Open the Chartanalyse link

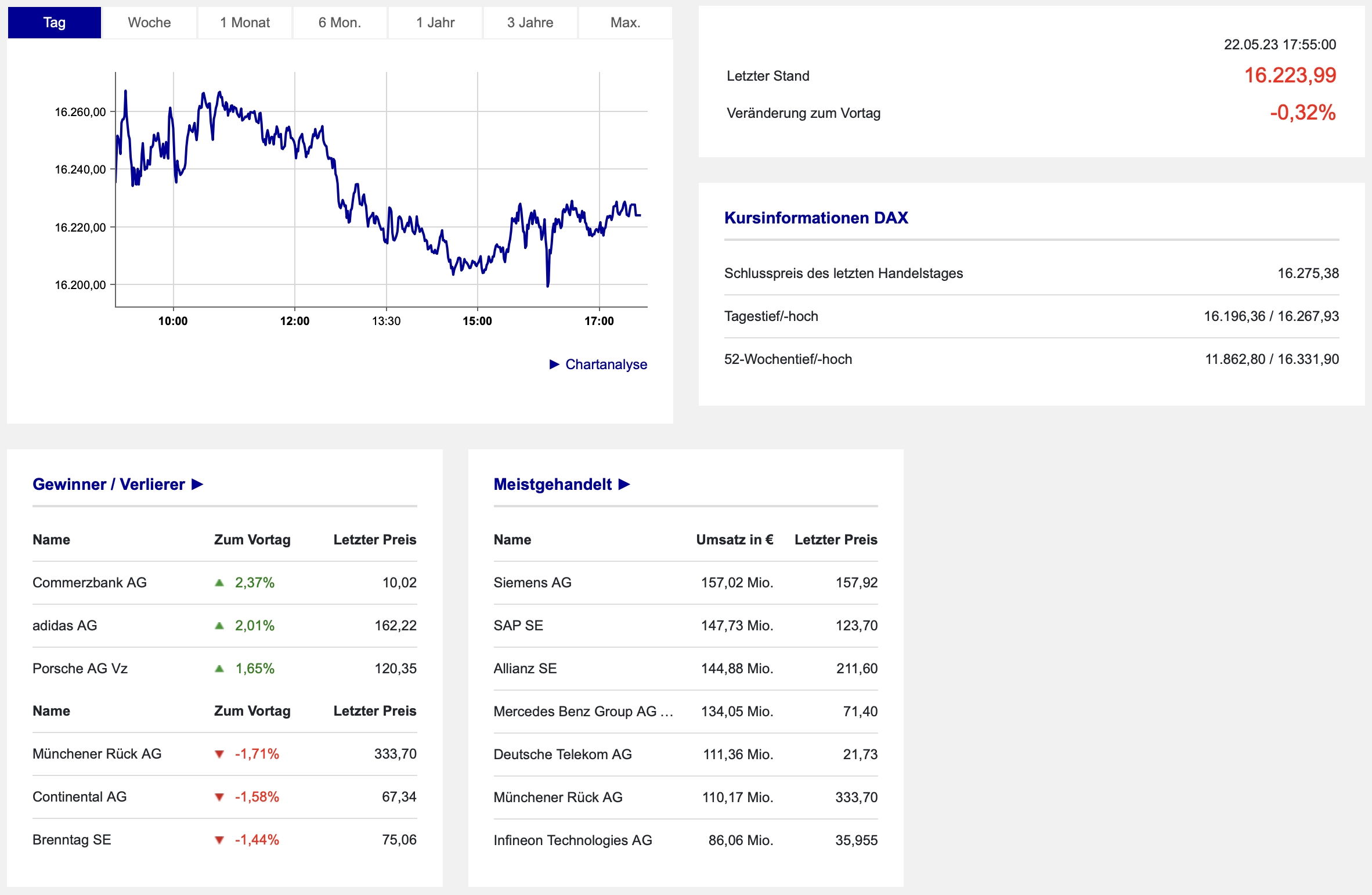[x=606, y=364]
